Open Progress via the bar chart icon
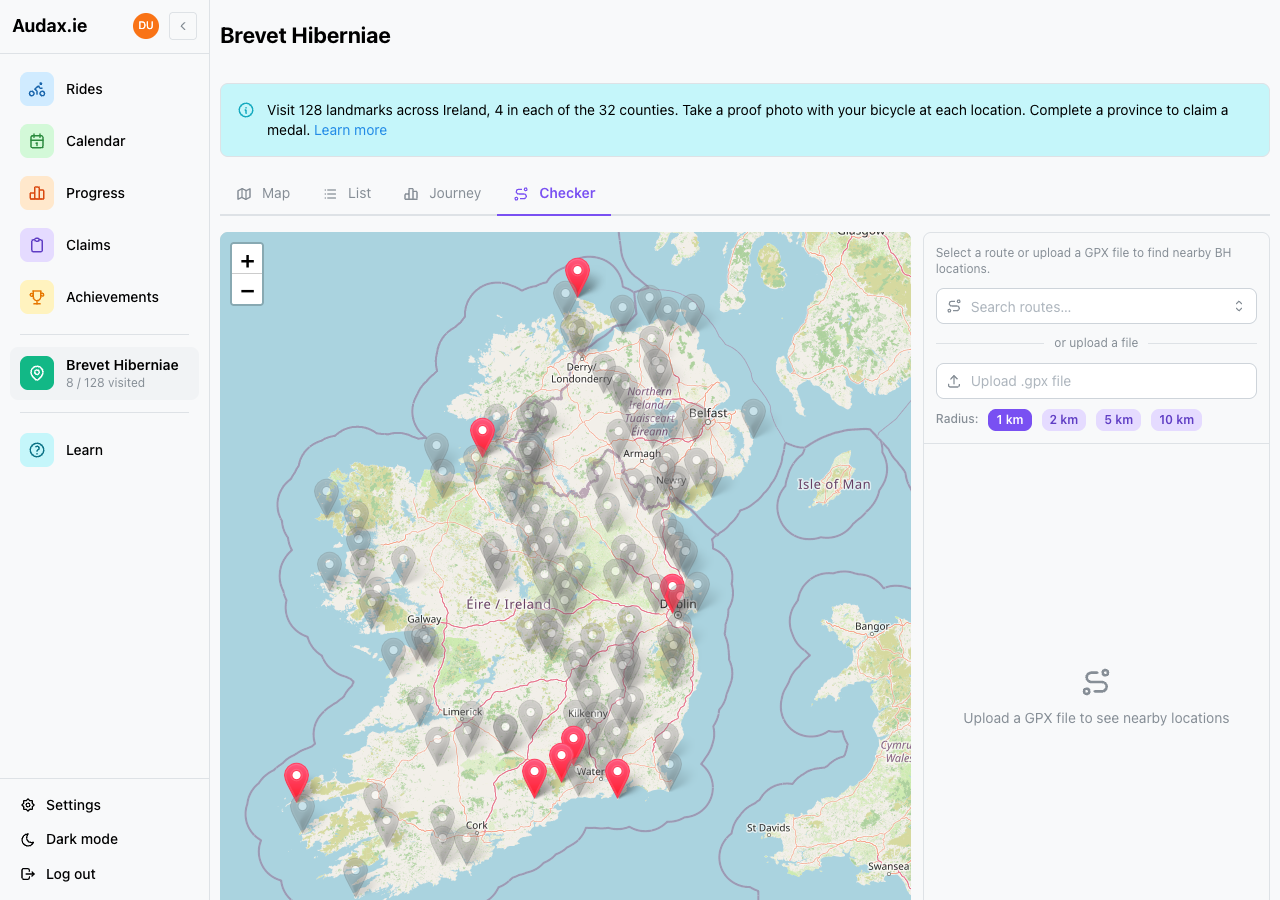 (x=37, y=193)
